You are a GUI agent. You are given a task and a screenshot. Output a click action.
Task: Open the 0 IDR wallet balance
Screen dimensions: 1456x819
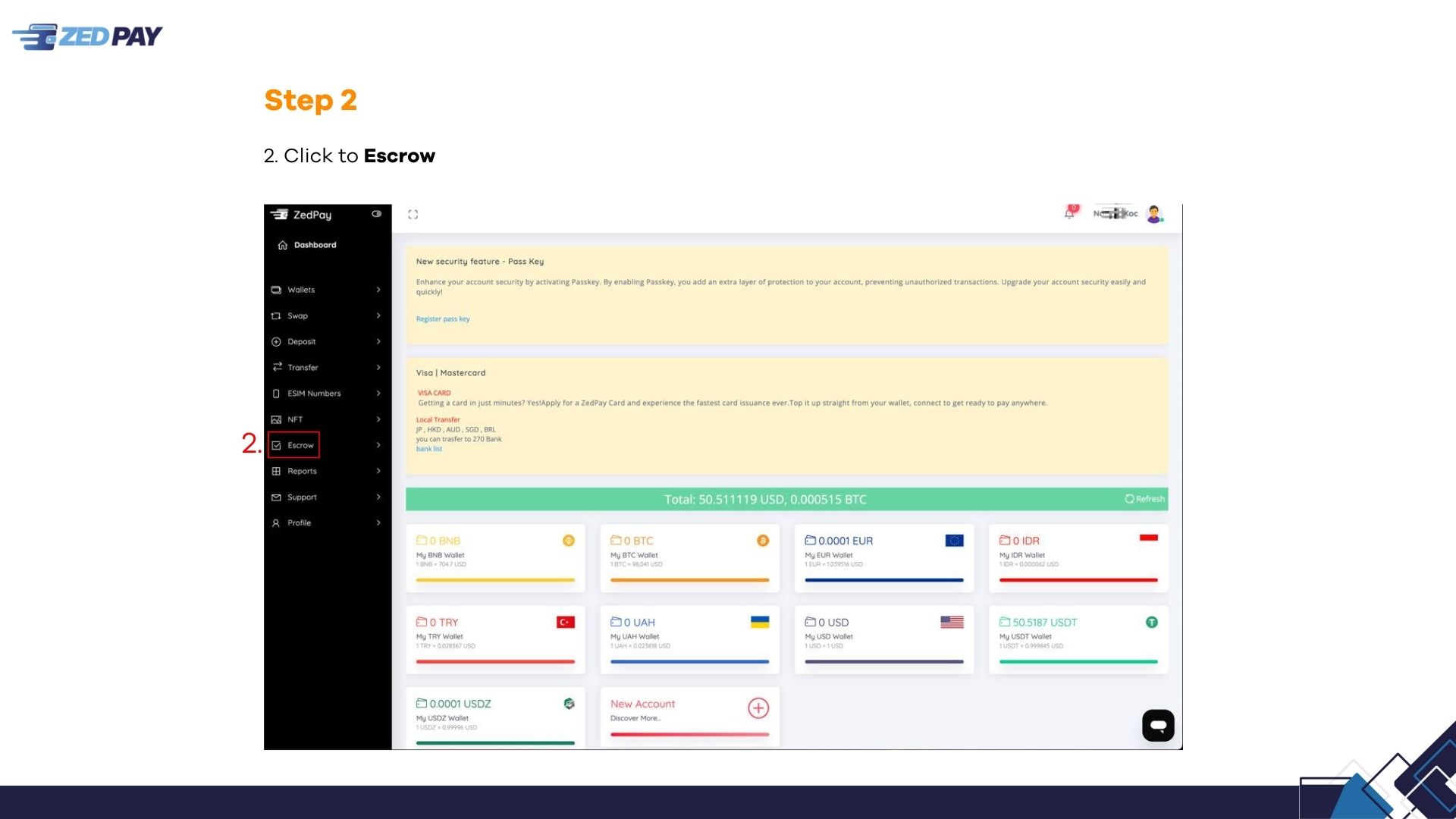[1019, 541]
